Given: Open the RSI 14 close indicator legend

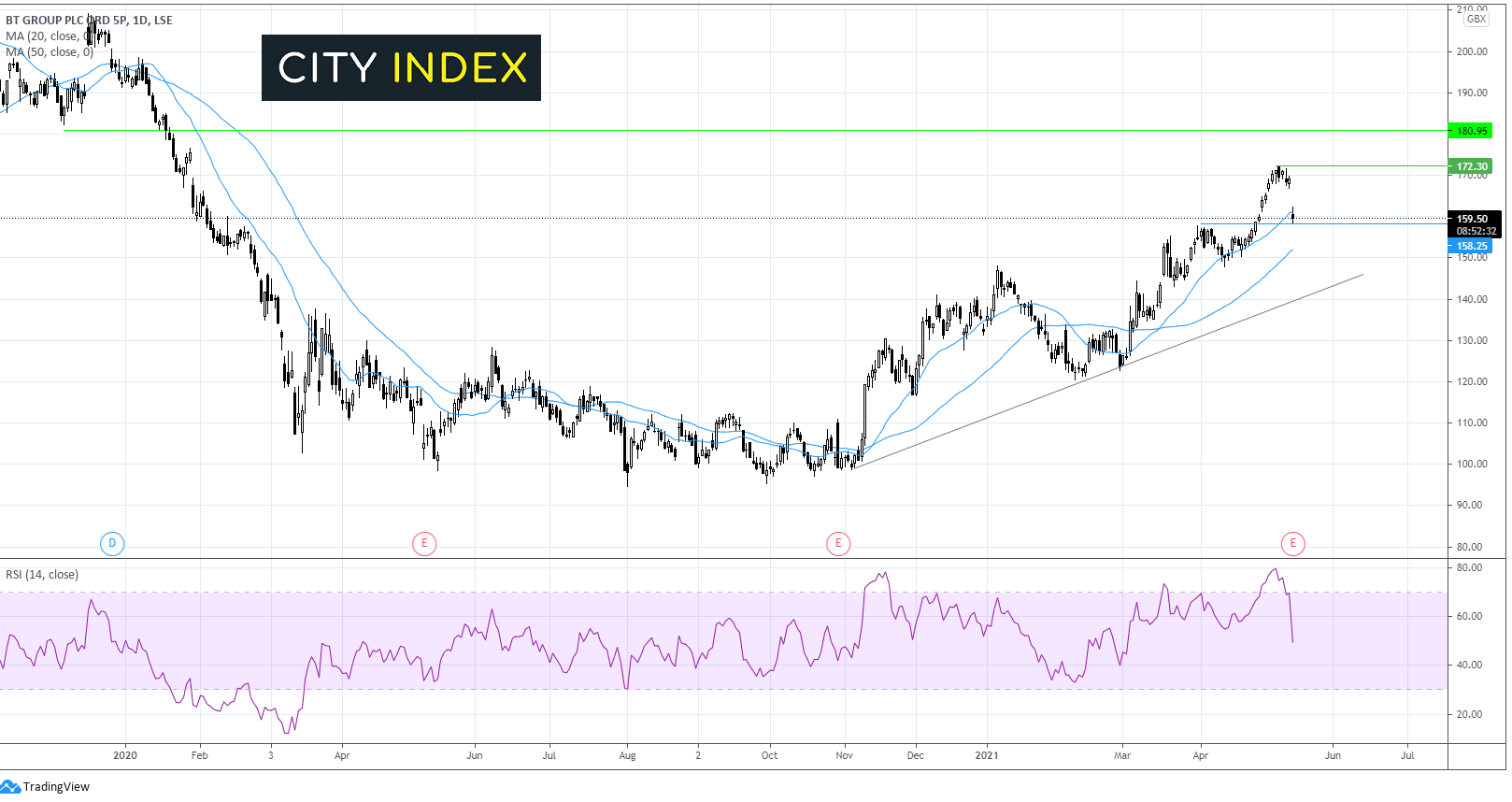Looking at the screenshot, I should tap(42, 575).
